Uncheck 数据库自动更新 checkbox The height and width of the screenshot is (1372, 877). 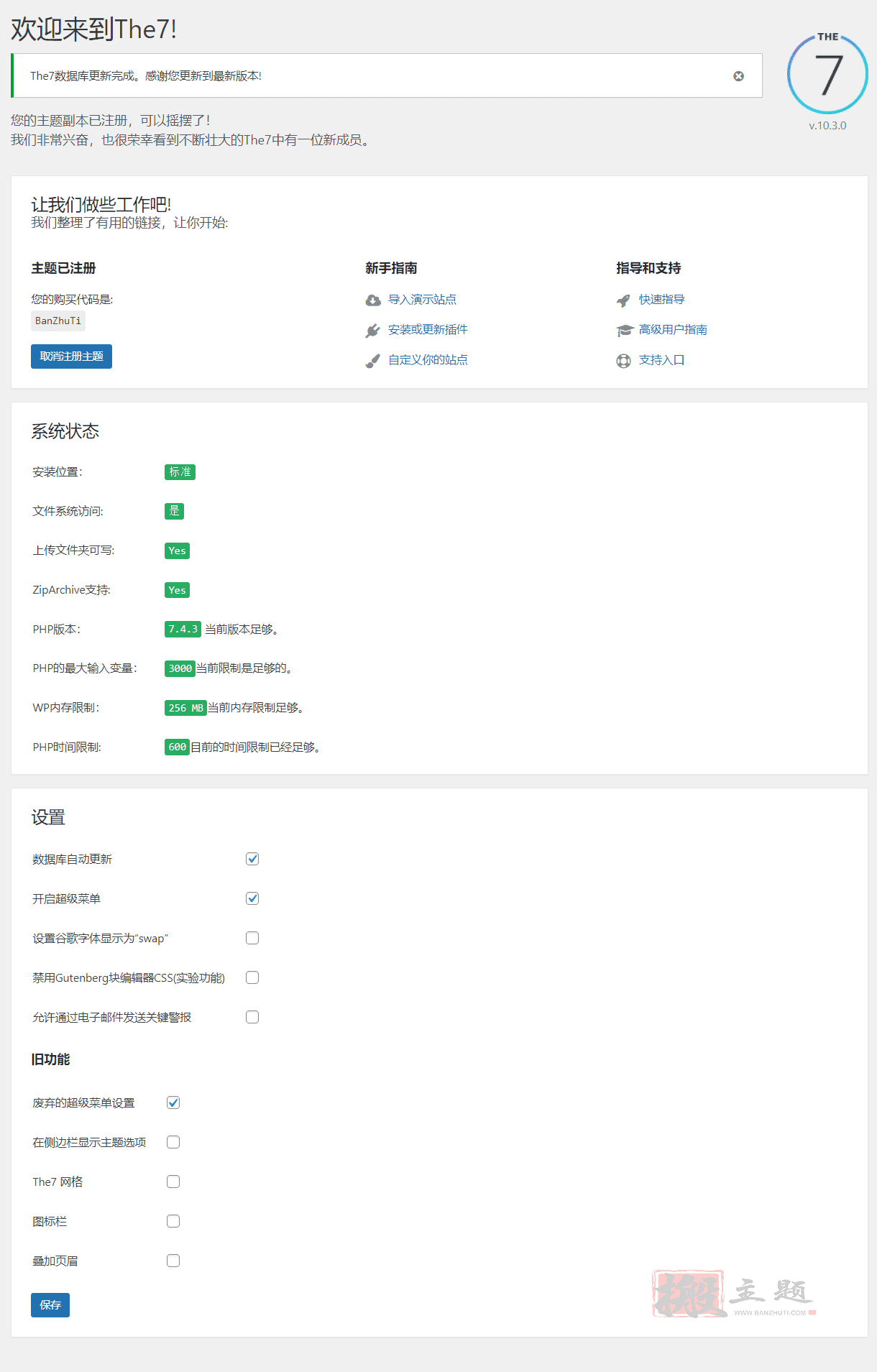[252, 859]
